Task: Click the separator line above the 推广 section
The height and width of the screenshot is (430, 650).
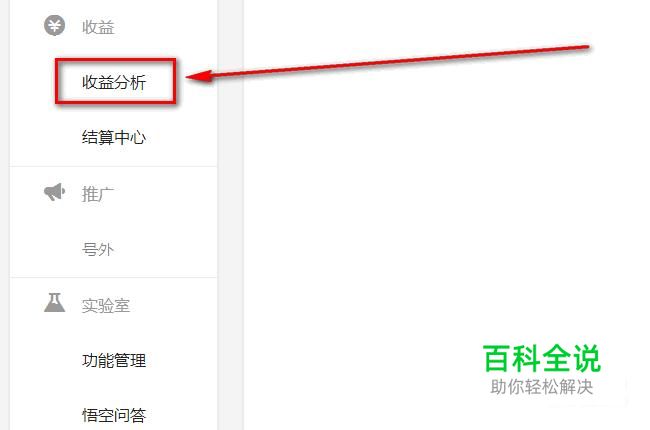Action: pos(114,167)
